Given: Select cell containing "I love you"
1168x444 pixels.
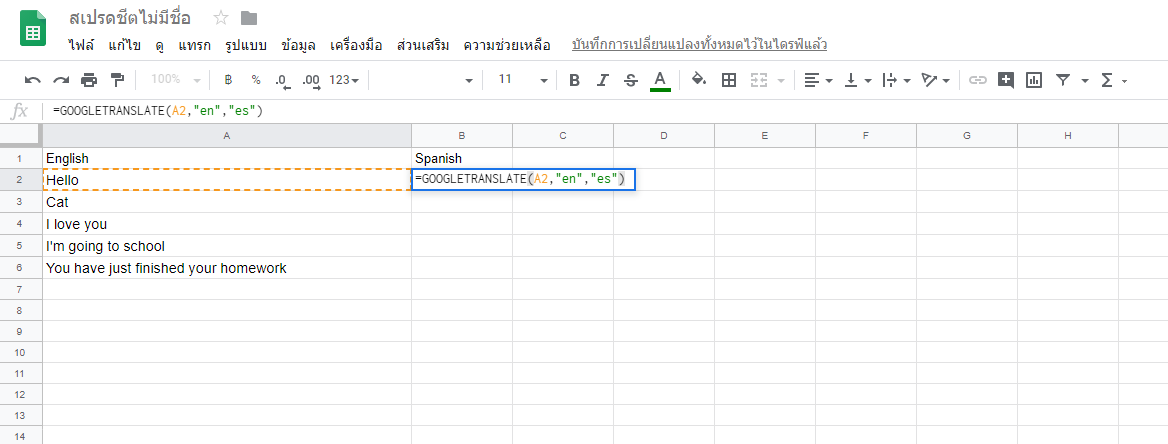Looking at the screenshot, I should click(227, 223).
